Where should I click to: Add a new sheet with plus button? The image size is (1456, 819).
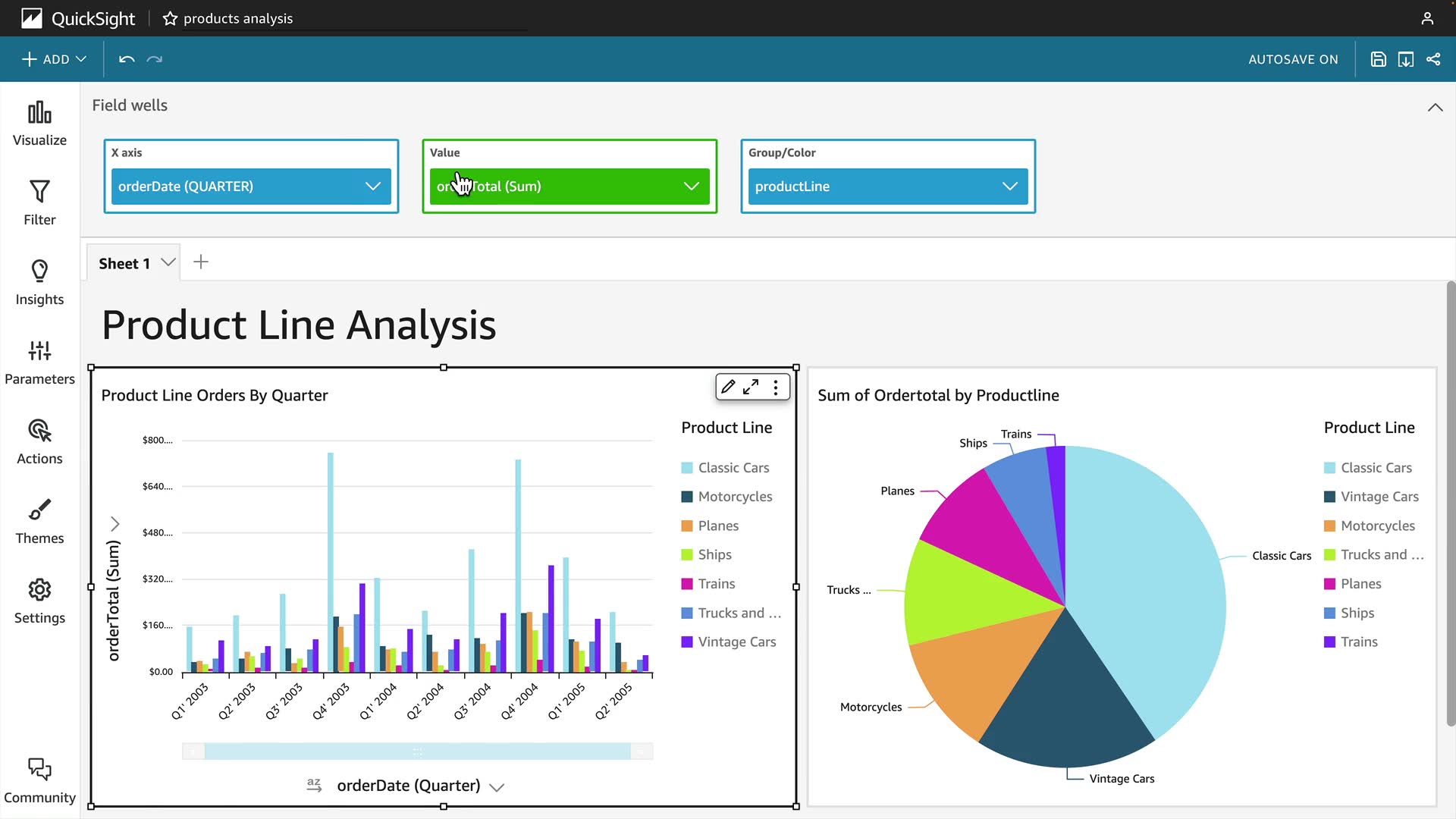(201, 262)
